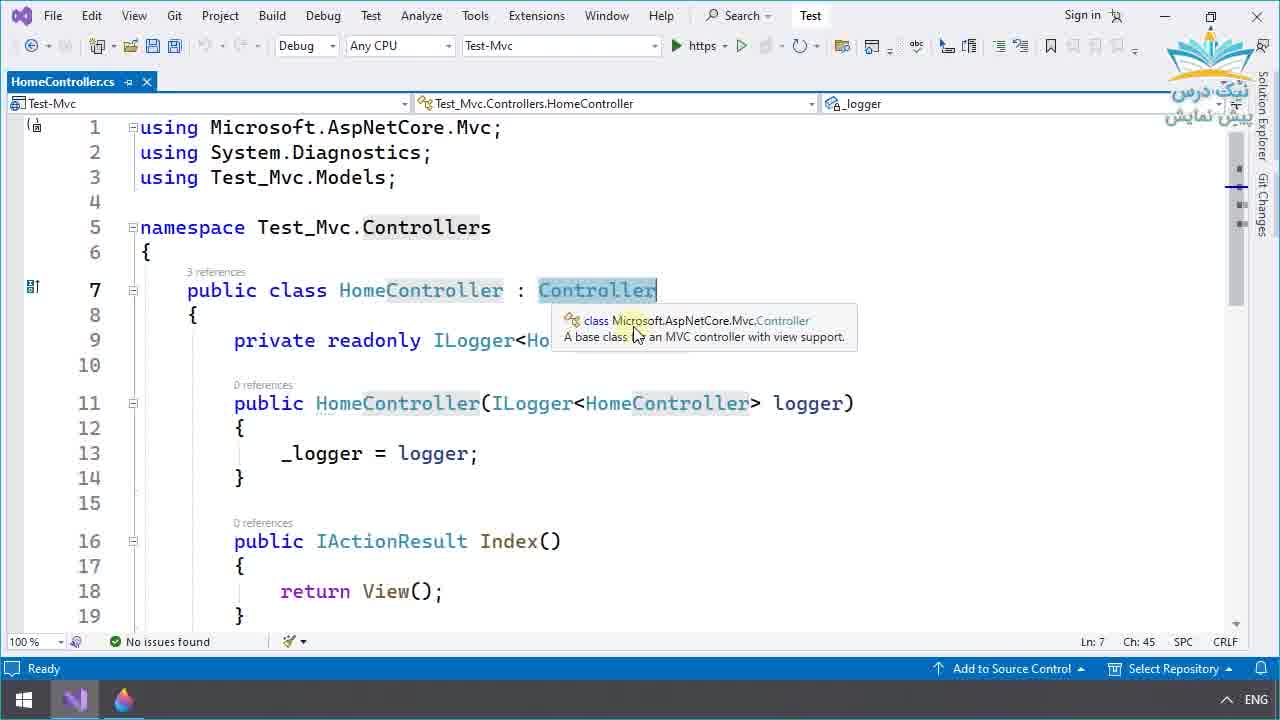
Task: Click Sign in at the top right
Action: pos(1081,15)
